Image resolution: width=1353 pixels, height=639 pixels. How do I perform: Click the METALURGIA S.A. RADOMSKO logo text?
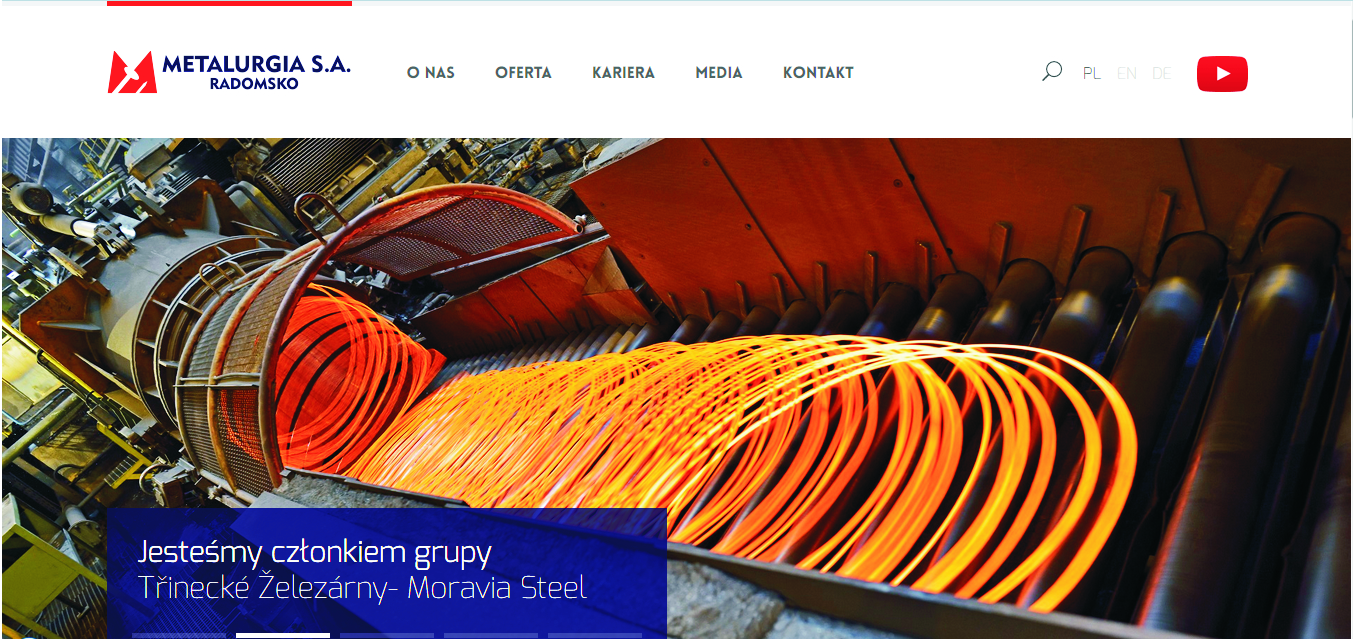point(255,73)
